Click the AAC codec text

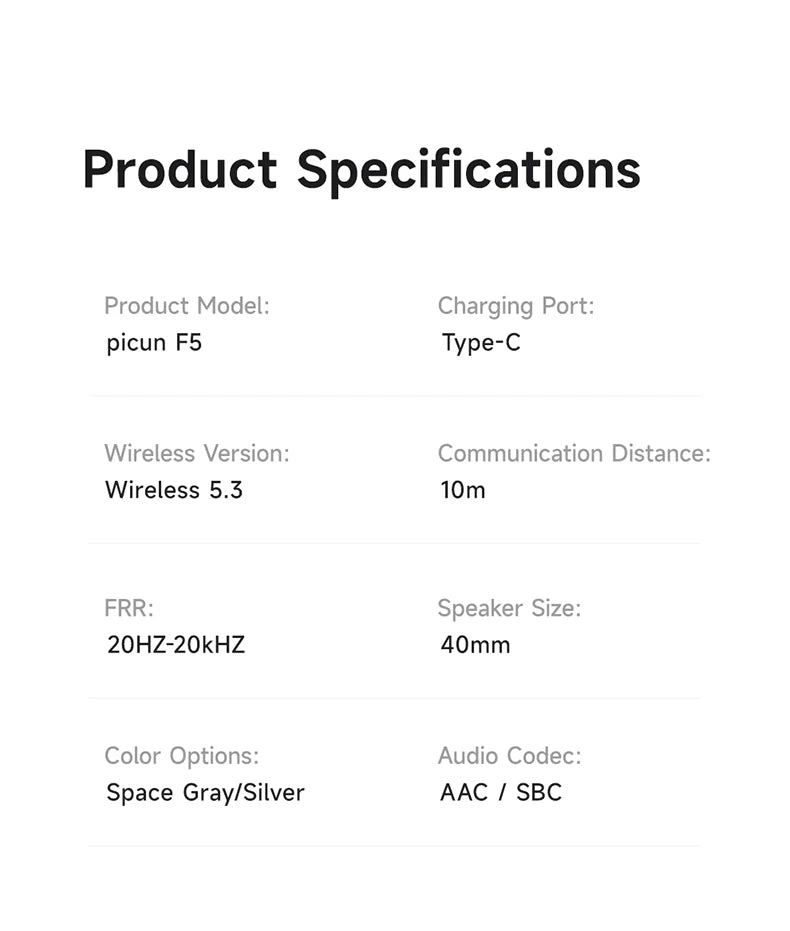coord(464,793)
